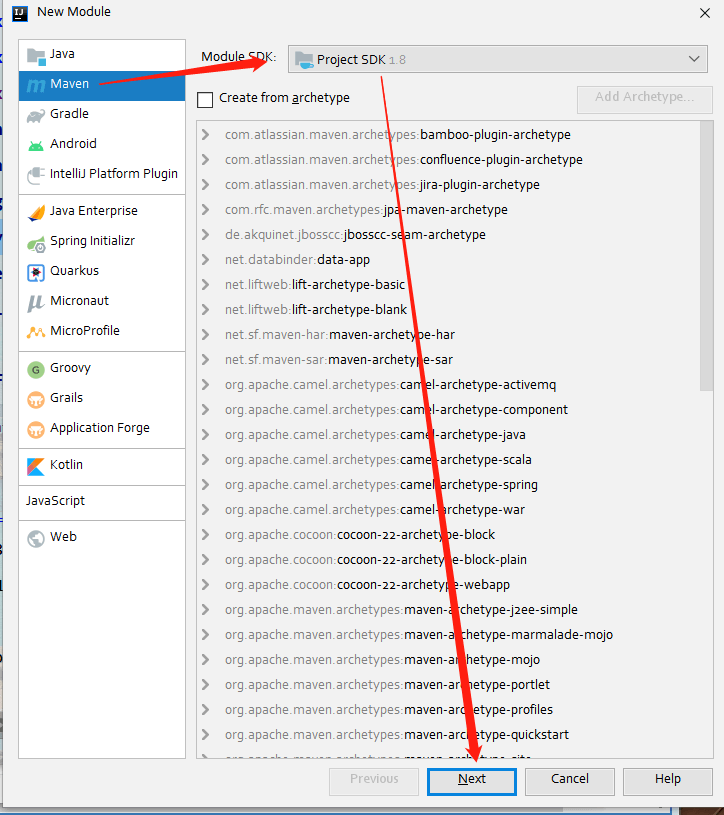This screenshot has height=815, width=724.
Task: Select camel-archetype-activemq row
Action: pyautogui.click(x=448, y=385)
